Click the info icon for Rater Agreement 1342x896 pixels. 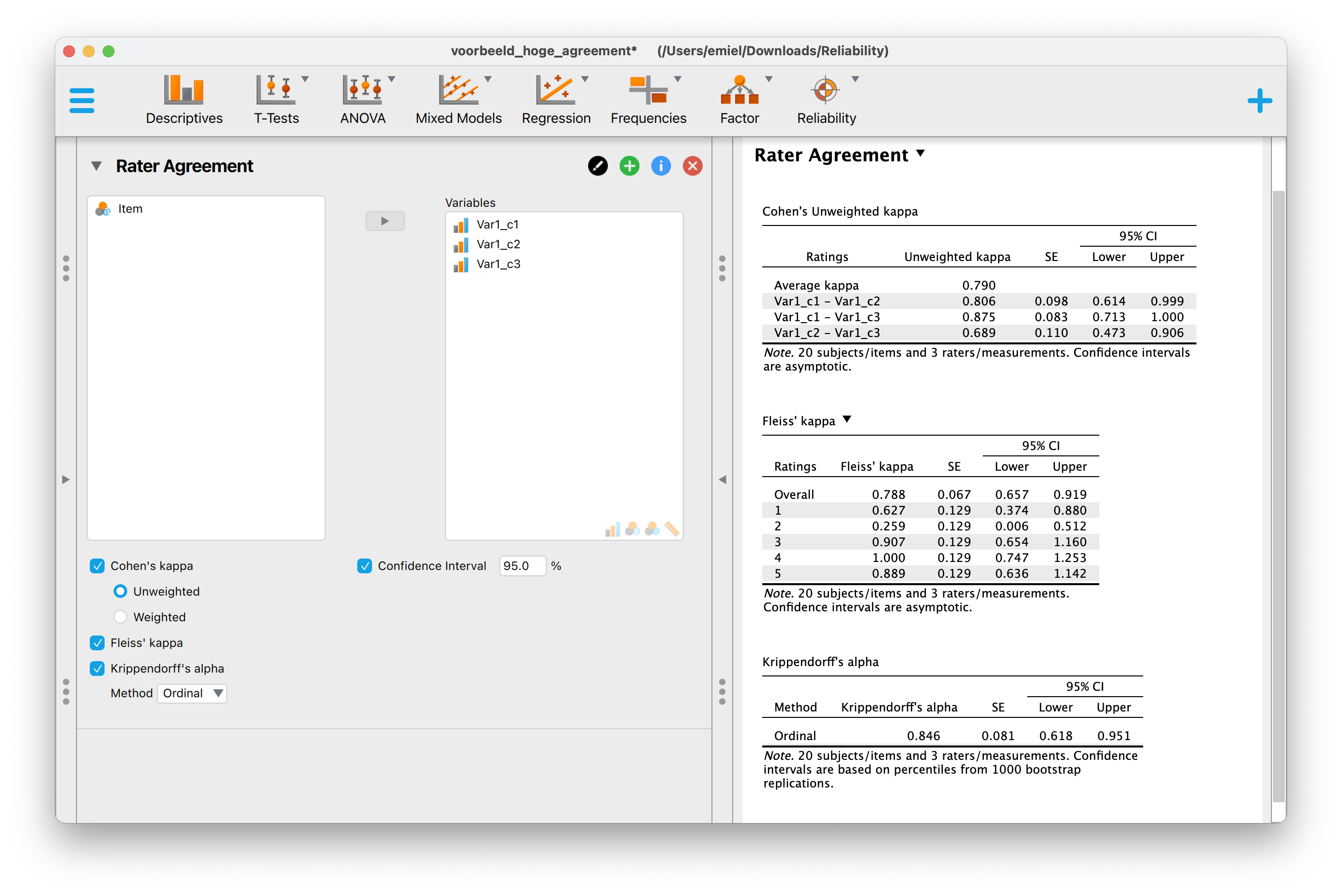pos(661,166)
